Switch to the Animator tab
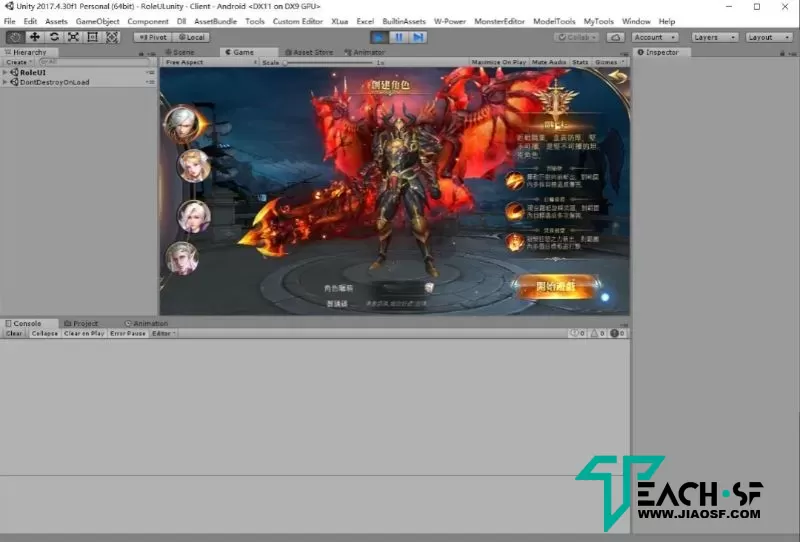Image resolution: width=800 pixels, height=542 pixels. pos(365,52)
